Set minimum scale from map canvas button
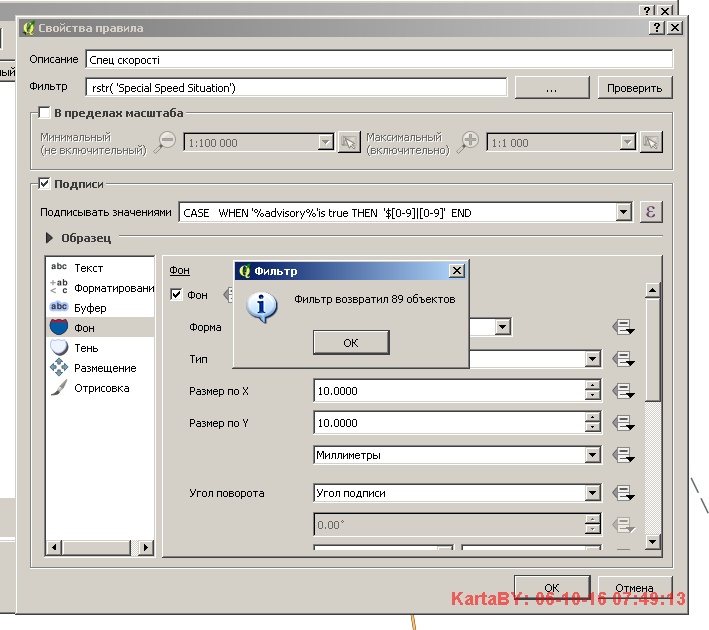709x630 pixels. (x=349, y=142)
